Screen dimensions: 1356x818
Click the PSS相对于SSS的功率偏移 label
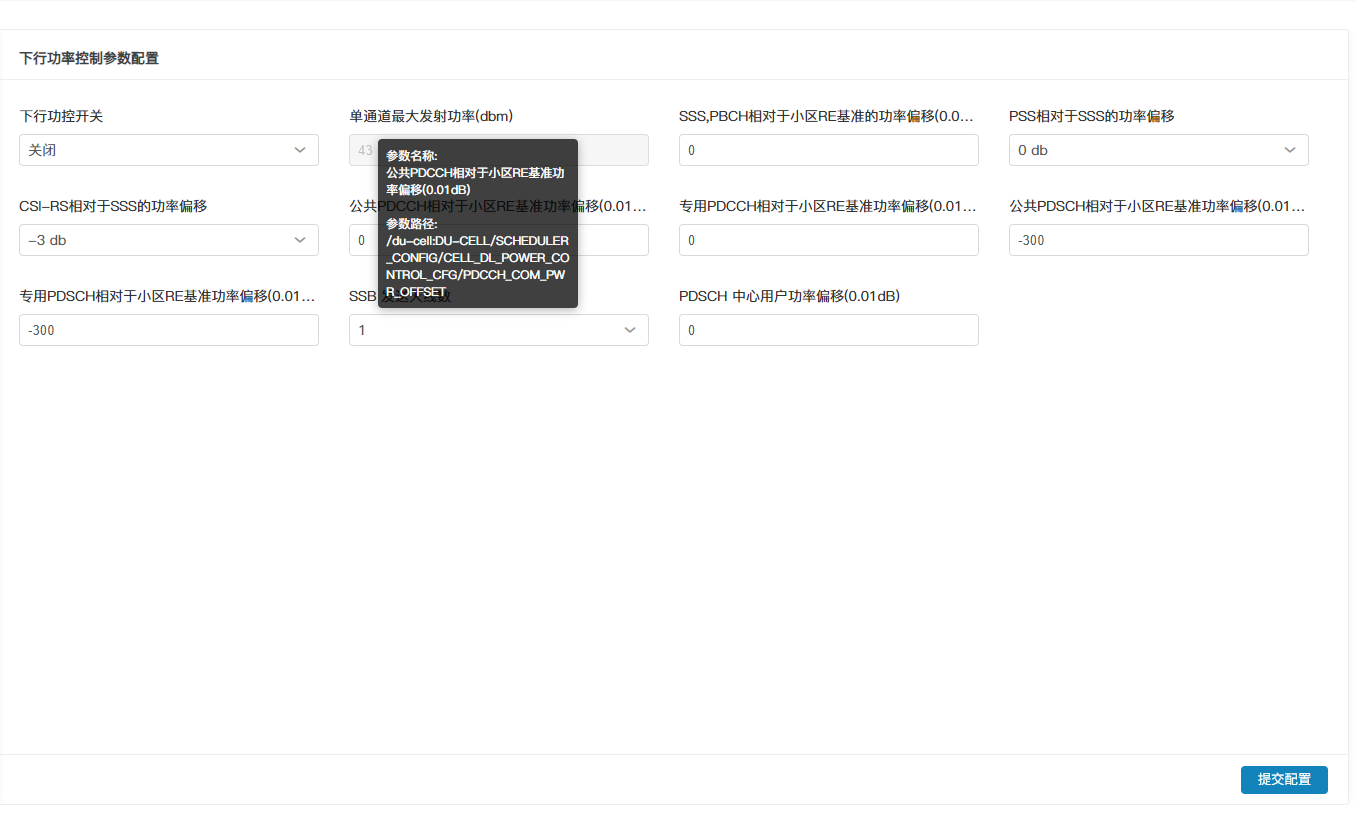click(x=1091, y=116)
